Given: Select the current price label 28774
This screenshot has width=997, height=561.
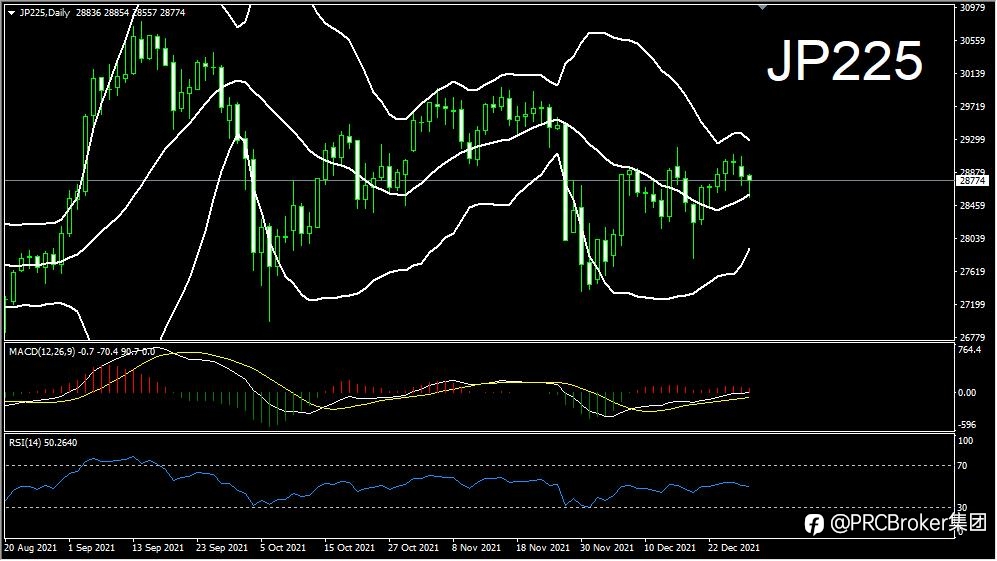Looking at the screenshot, I should point(972,181).
